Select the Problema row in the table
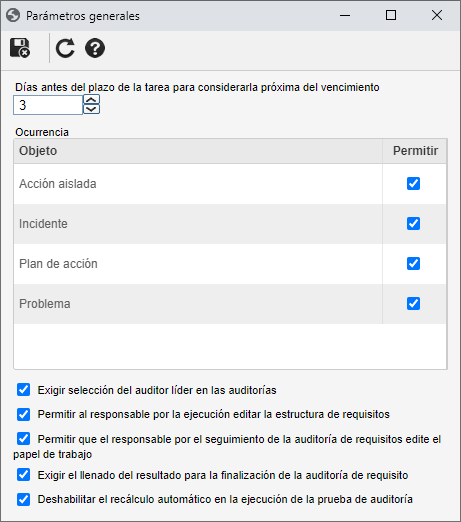This screenshot has width=461, height=522. click(x=230, y=304)
